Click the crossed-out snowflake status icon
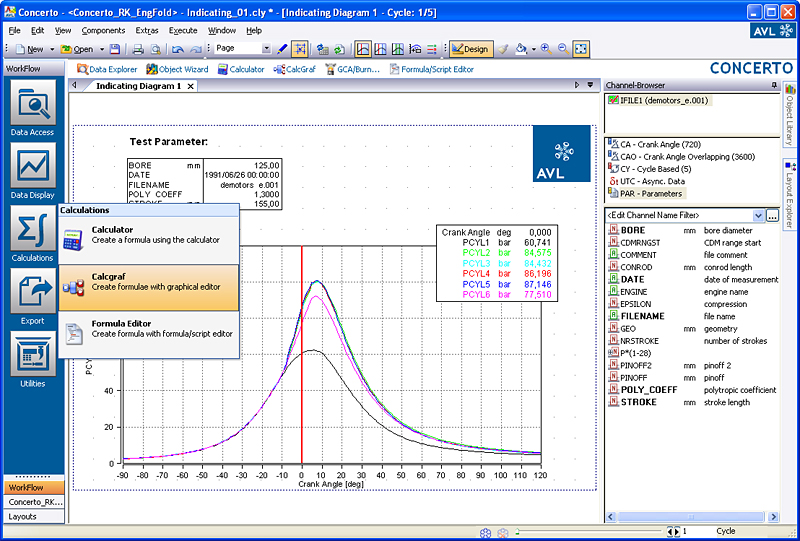The width and height of the screenshot is (800, 541). [x=503, y=533]
